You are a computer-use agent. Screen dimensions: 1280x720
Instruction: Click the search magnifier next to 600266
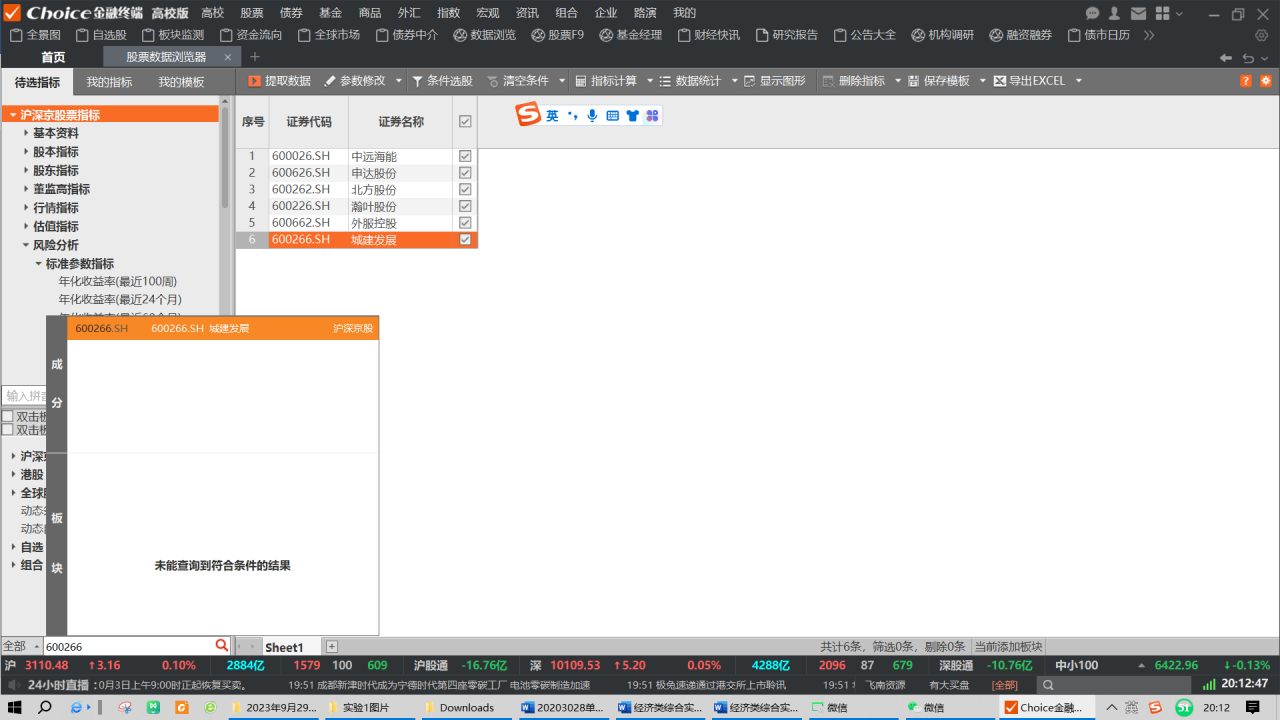(x=222, y=646)
